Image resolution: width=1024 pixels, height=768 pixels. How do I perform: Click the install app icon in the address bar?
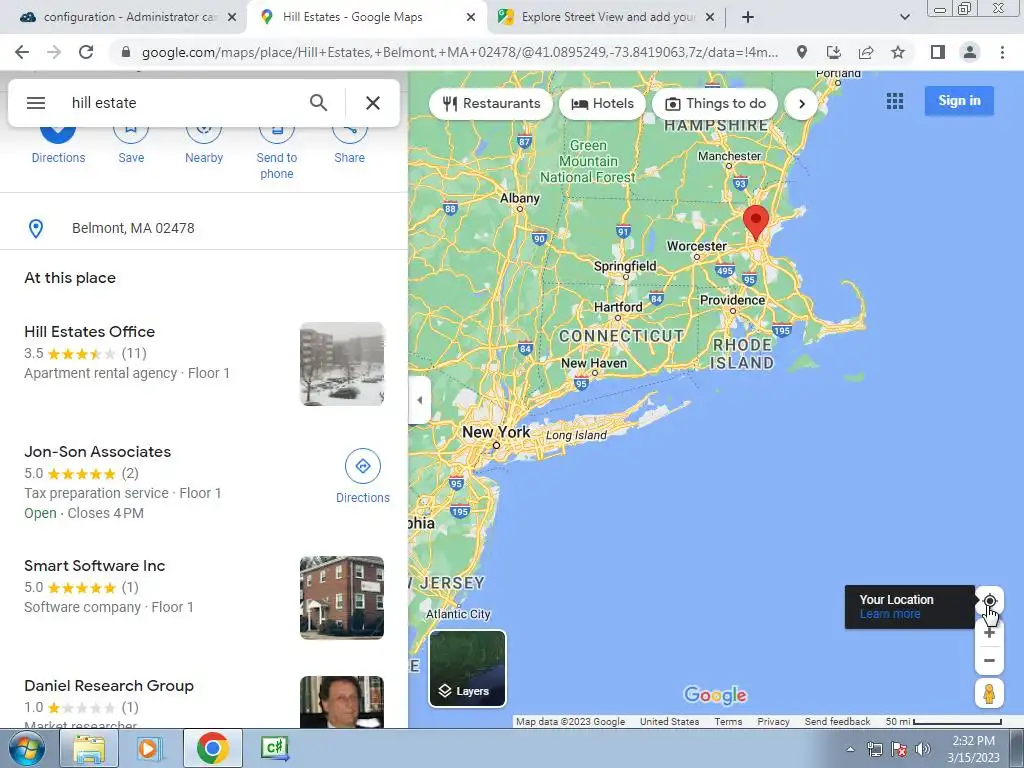click(x=834, y=52)
